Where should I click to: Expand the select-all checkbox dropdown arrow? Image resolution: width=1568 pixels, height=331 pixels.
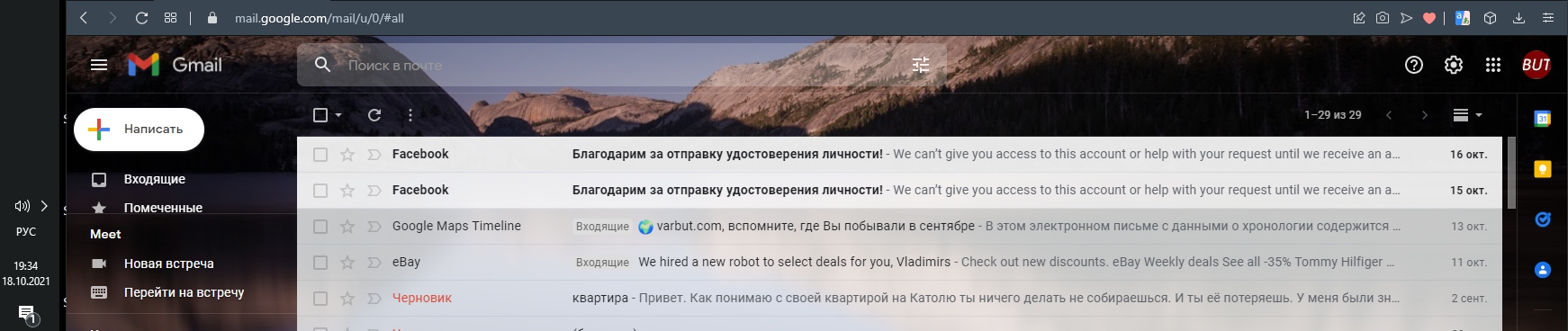tap(338, 115)
